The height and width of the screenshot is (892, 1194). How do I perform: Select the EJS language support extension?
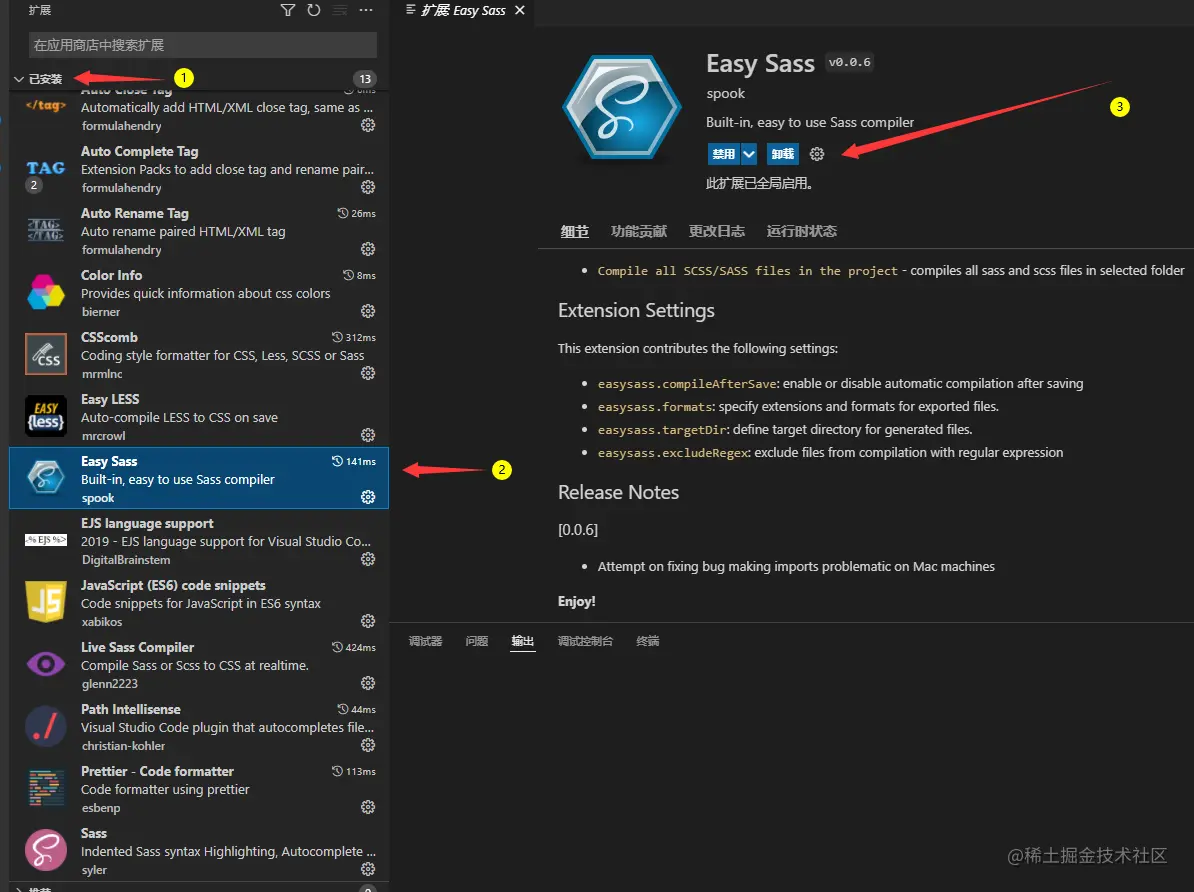199,540
